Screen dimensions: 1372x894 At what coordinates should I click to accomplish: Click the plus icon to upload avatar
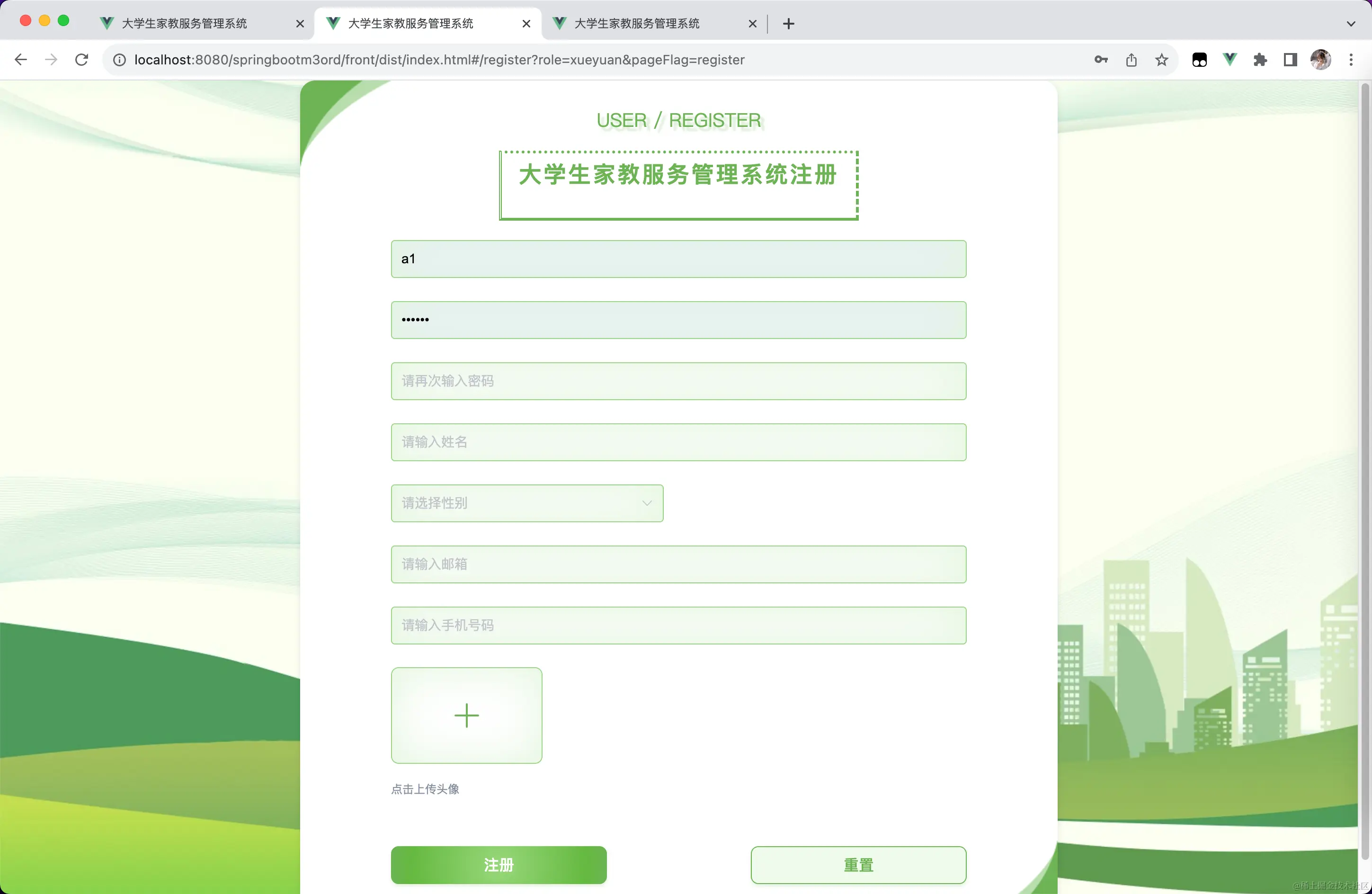point(466,715)
